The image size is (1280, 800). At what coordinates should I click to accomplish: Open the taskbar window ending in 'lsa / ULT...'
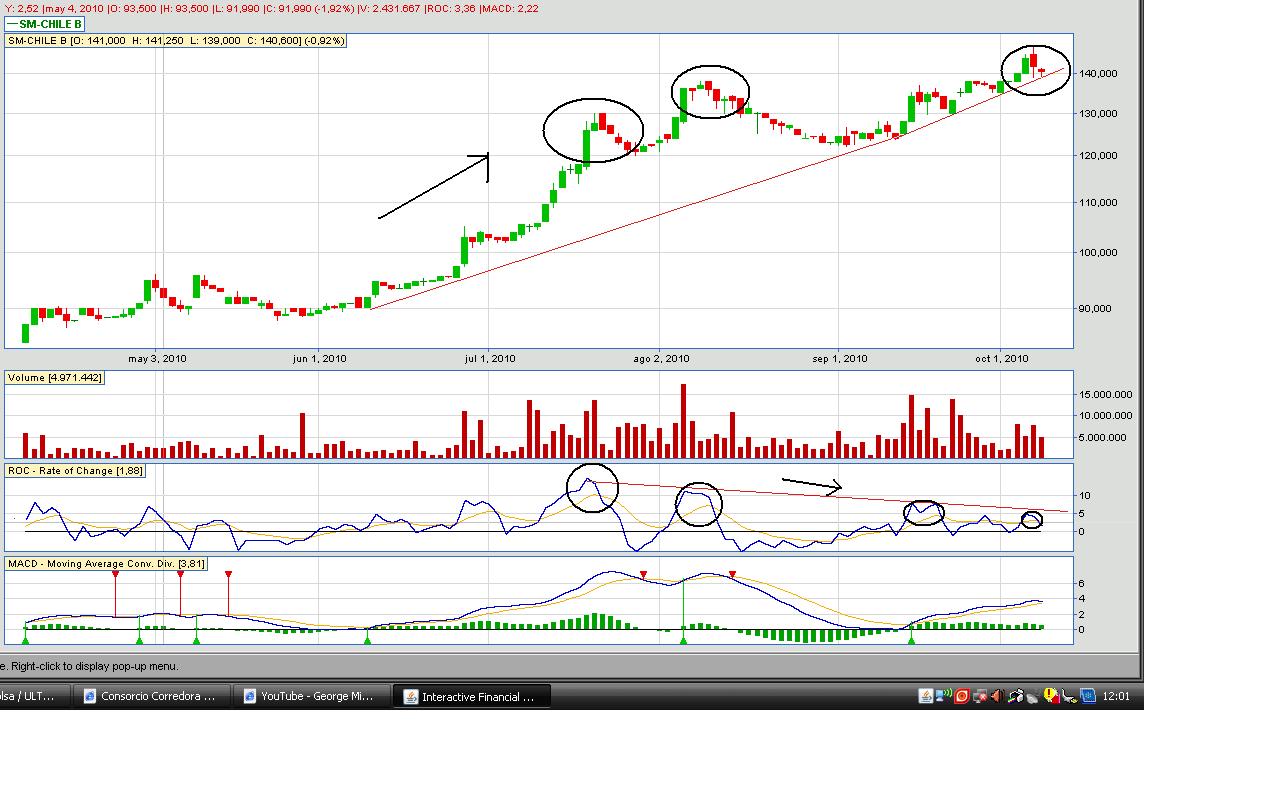(x=35, y=696)
